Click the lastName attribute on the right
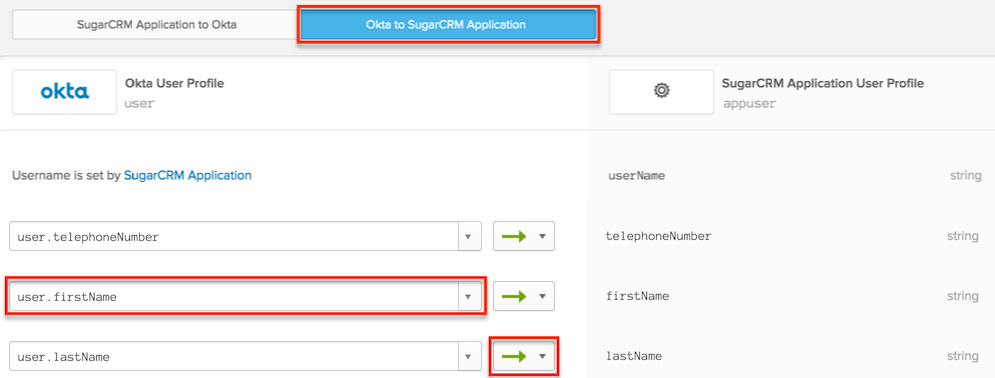The width and height of the screenshot is (995, 378). tap(635, 356)
